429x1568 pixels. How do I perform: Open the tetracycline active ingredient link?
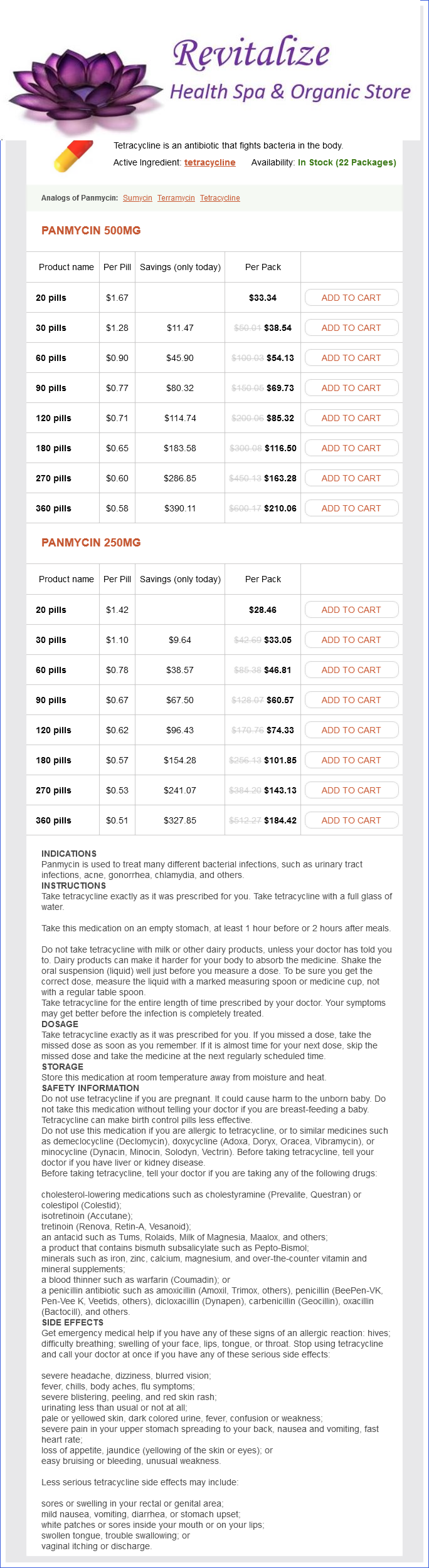click(209, 162)
